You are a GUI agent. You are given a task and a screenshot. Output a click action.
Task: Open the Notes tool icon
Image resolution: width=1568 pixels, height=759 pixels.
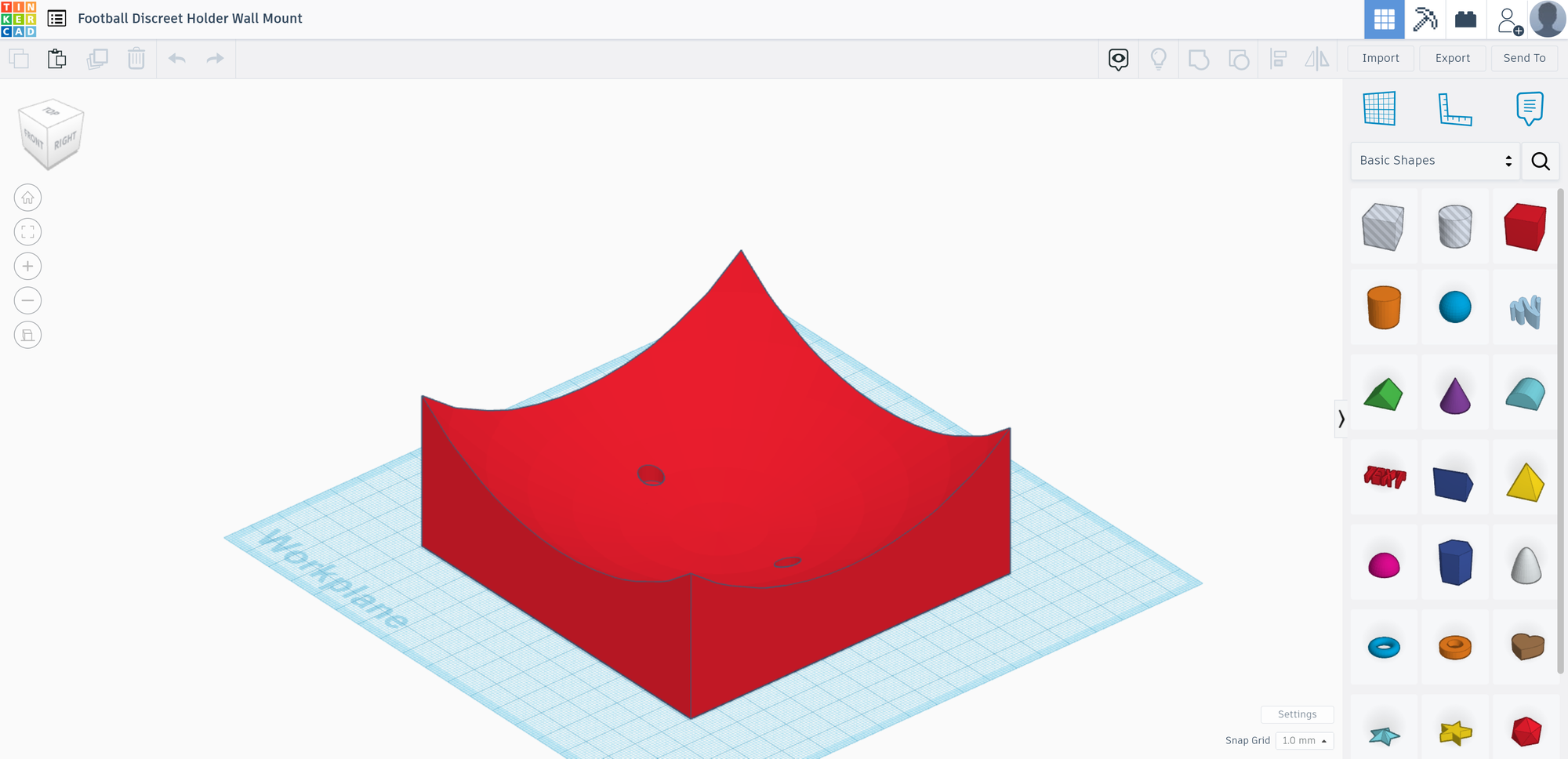1530,108
